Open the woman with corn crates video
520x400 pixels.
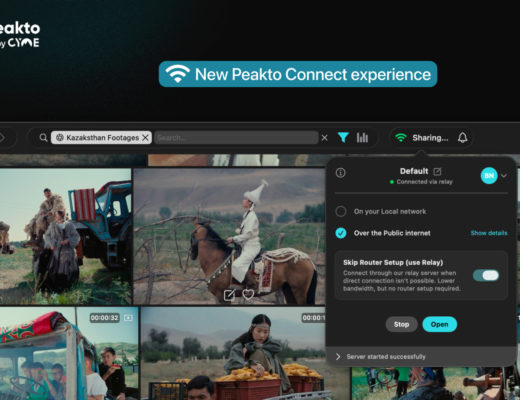pyautogui.click(x=245, y=353)
